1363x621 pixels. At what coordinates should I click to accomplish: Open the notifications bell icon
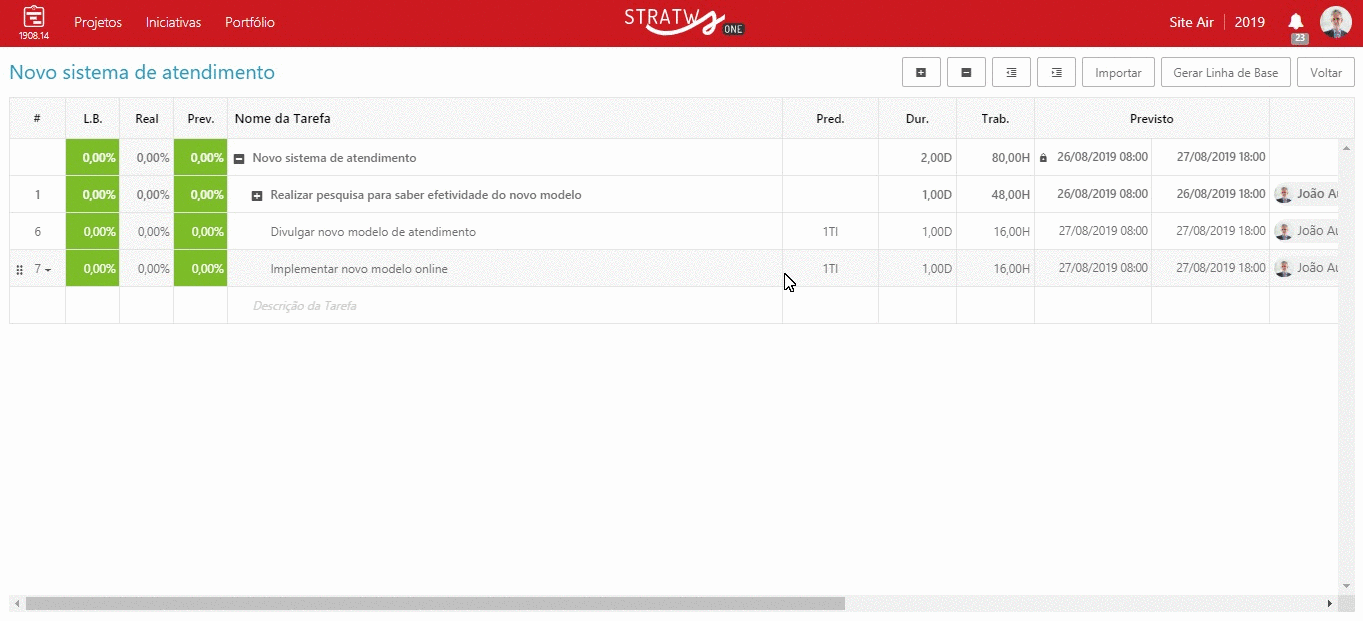1296,22
